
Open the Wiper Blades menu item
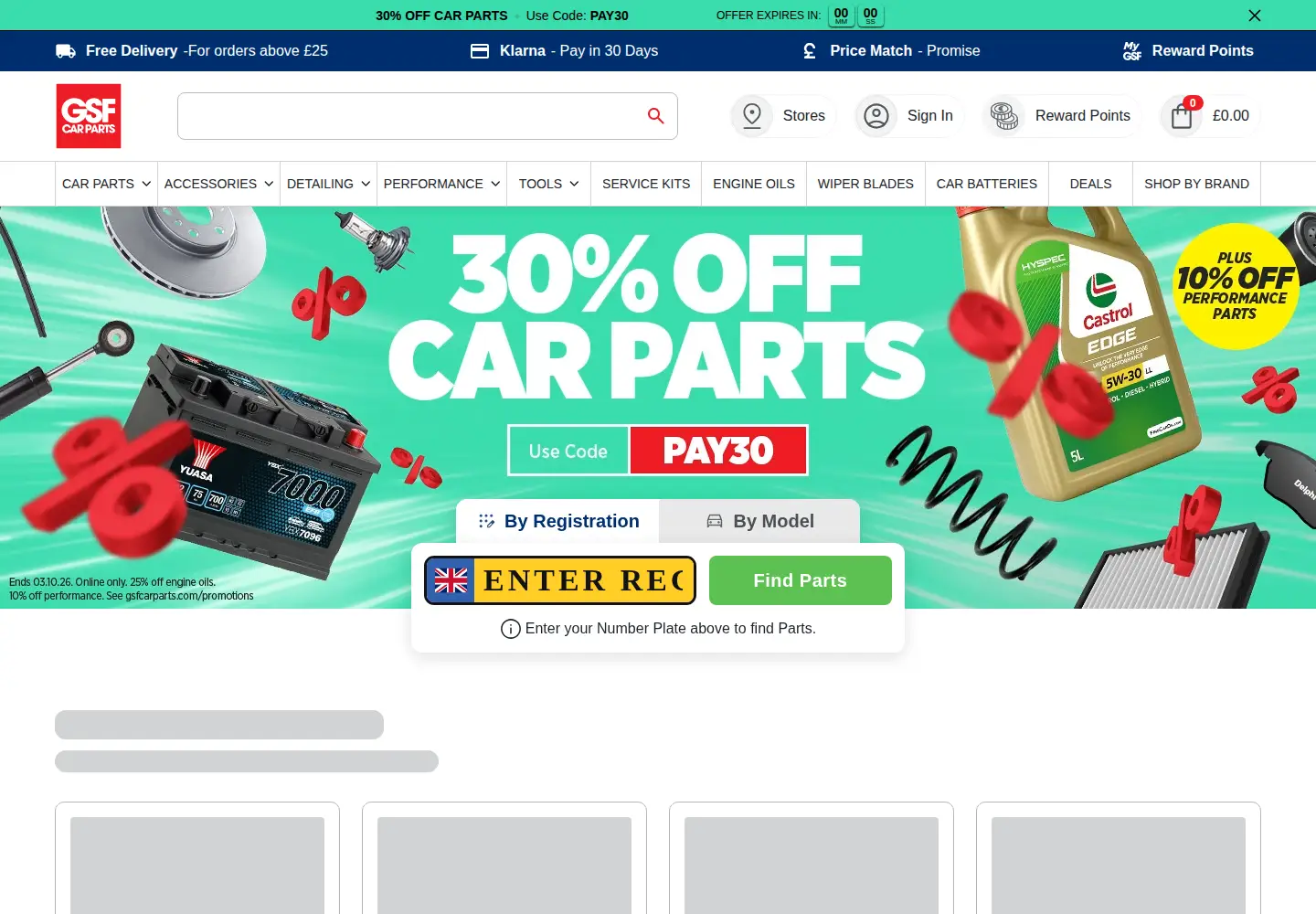tap(865, 184)
